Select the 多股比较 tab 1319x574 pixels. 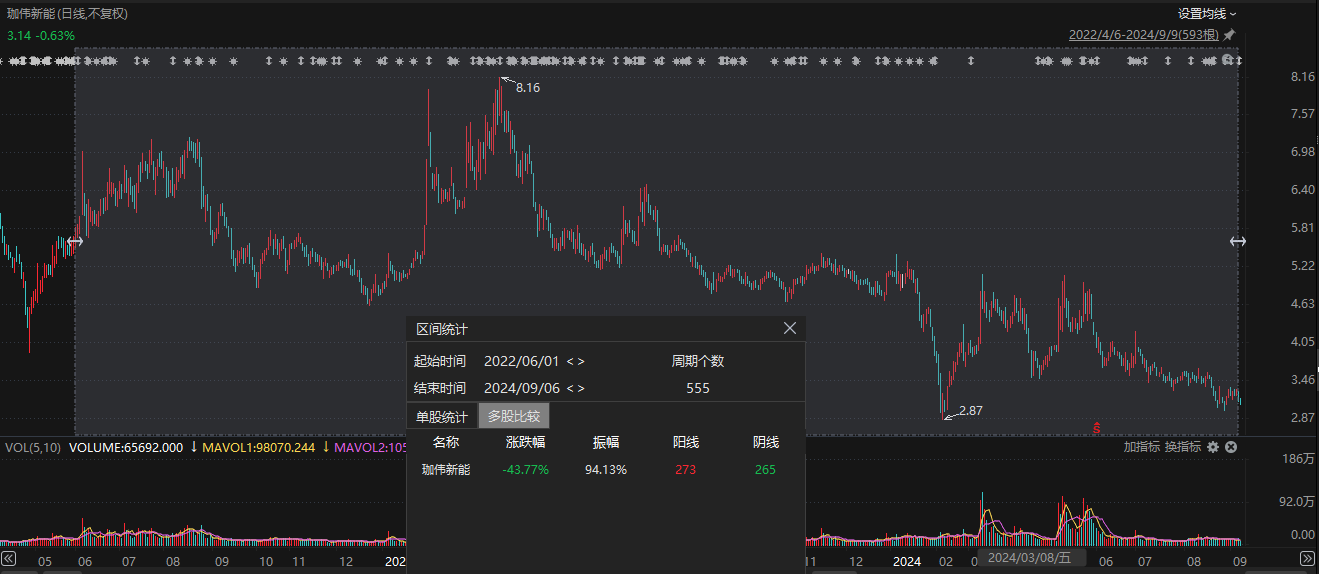(x=513, y=416)
